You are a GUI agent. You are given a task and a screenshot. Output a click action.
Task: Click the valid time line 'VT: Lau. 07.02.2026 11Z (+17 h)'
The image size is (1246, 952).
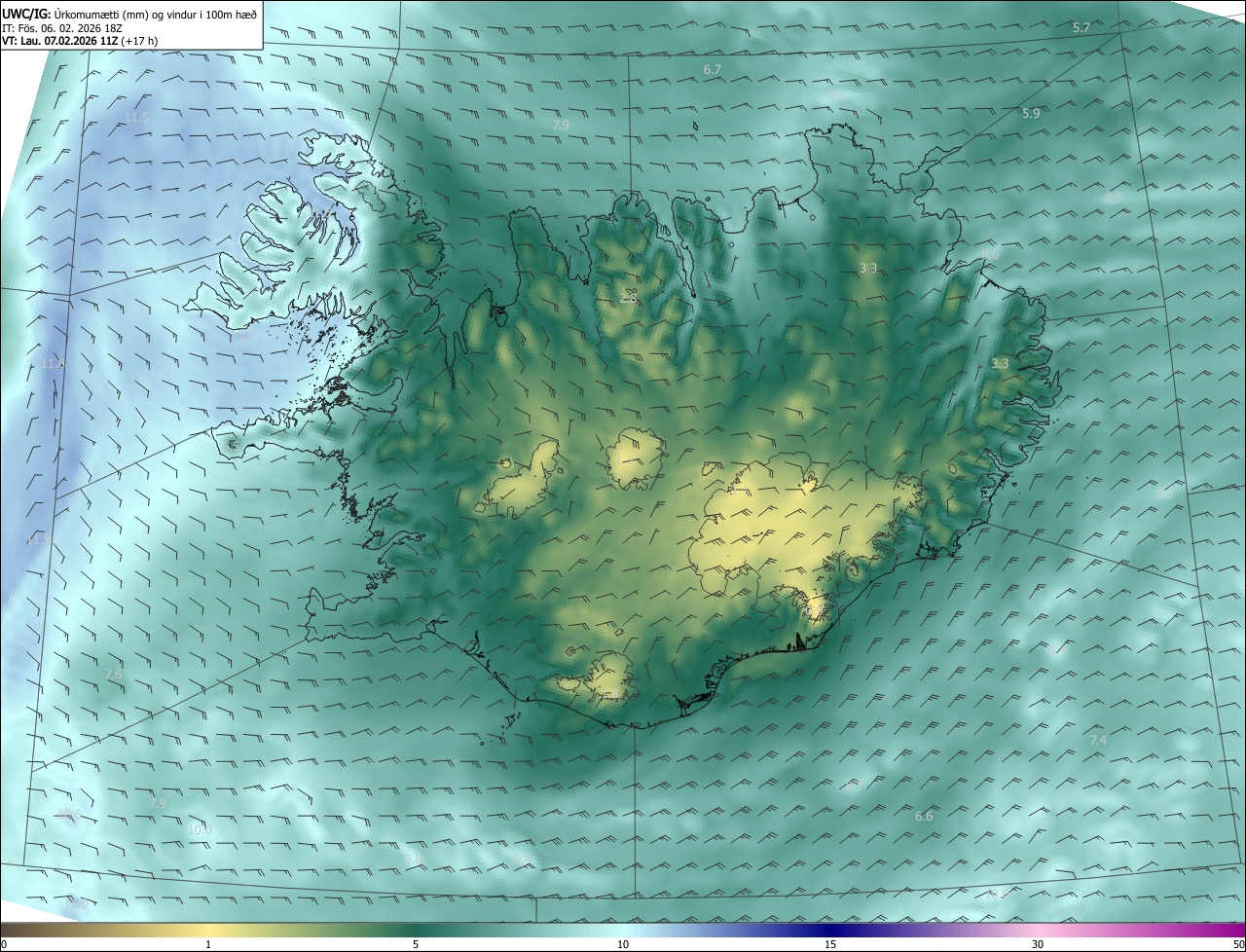[80, 41]
